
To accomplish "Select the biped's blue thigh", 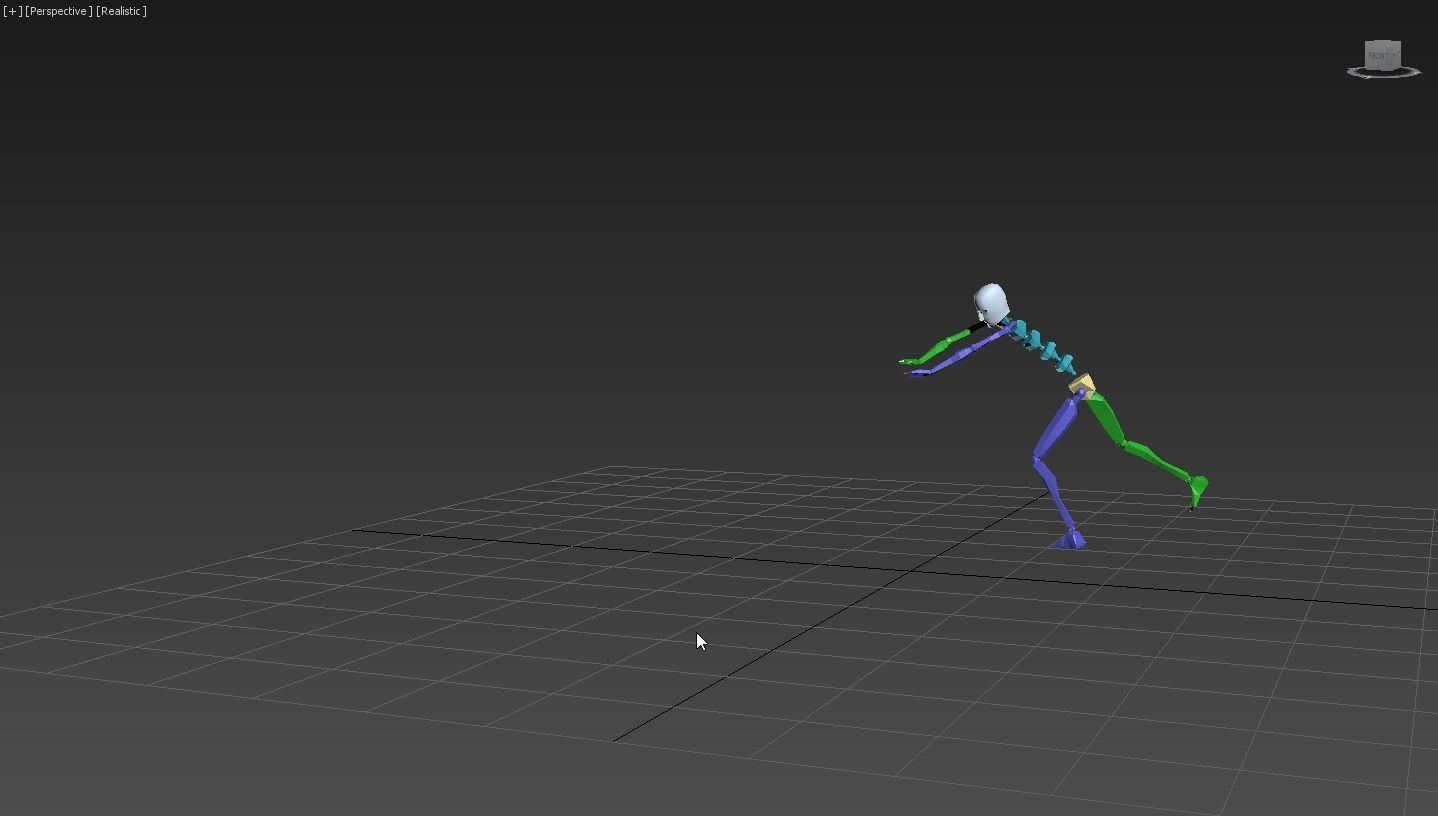I will click(1058, 427).
